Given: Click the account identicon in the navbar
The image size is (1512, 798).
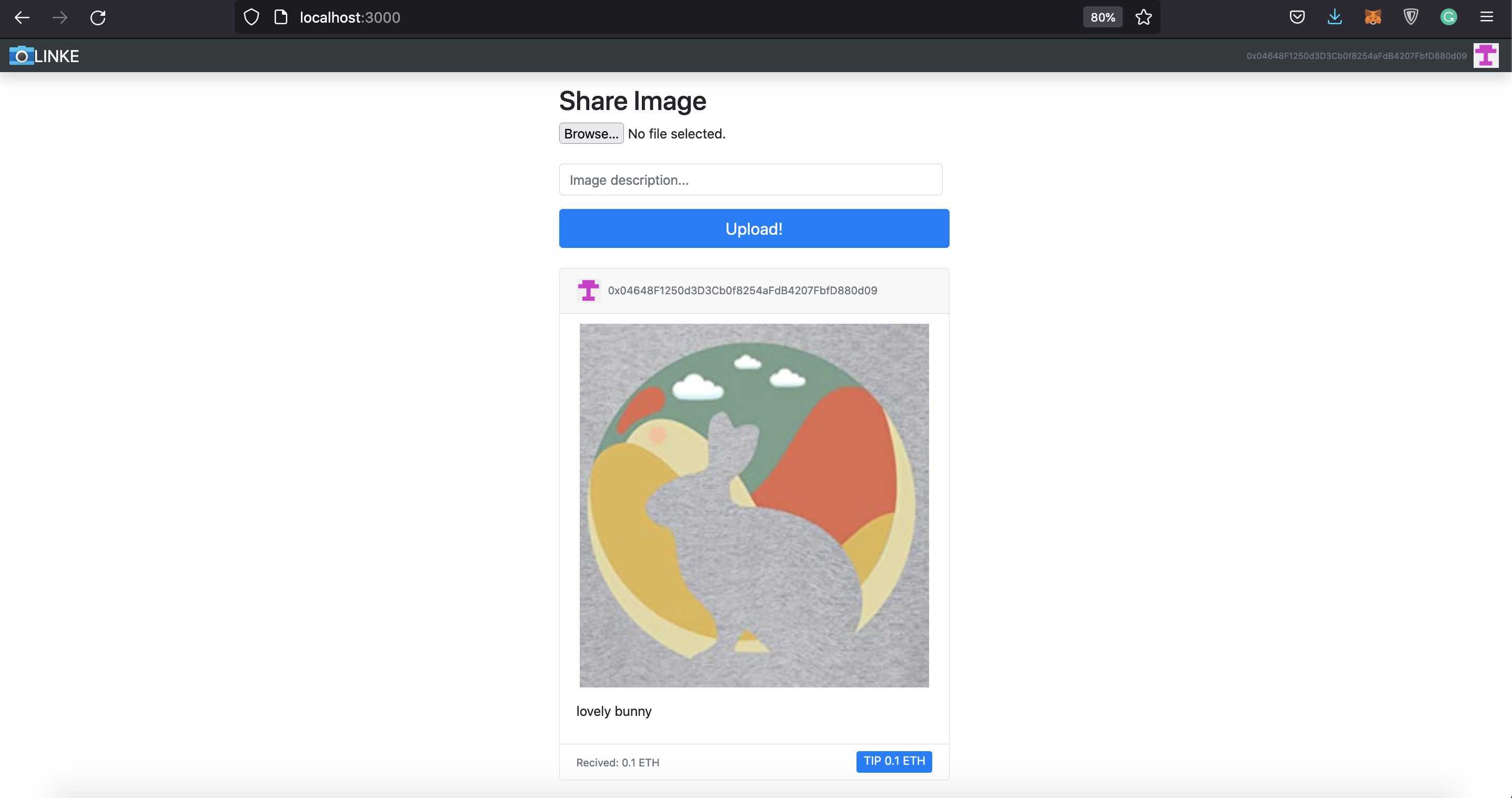Looking at the screenshot, I should [x=1486, y=56].
